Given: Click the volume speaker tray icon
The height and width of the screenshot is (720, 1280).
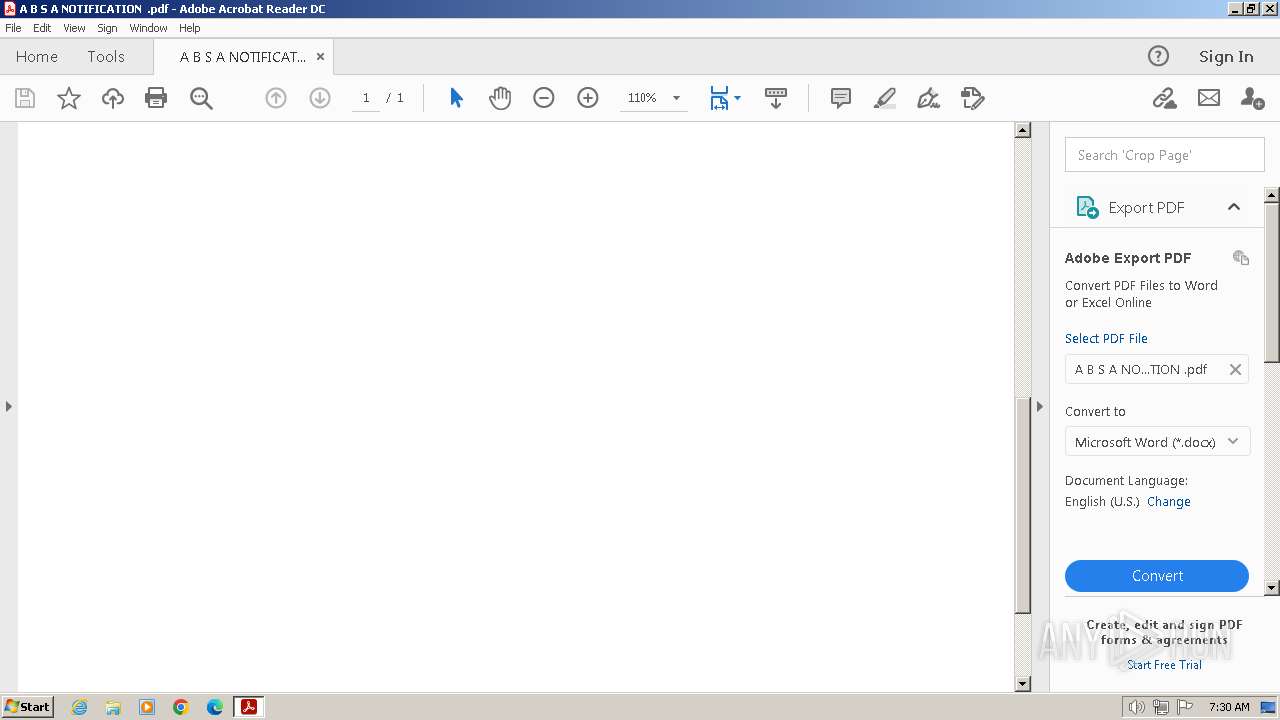Looking at the screenshot, I should tap(1136, 707).
